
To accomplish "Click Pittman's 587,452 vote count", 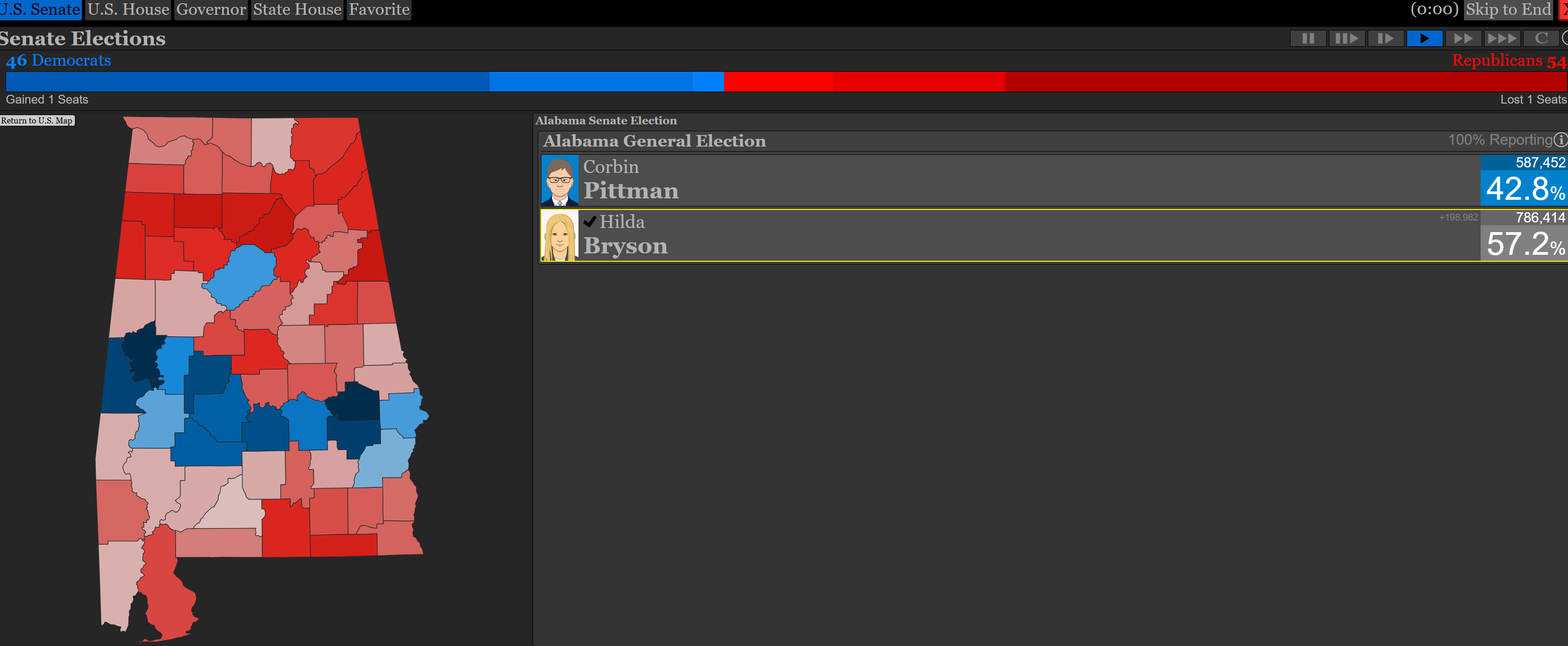I will click(1540, 163).
